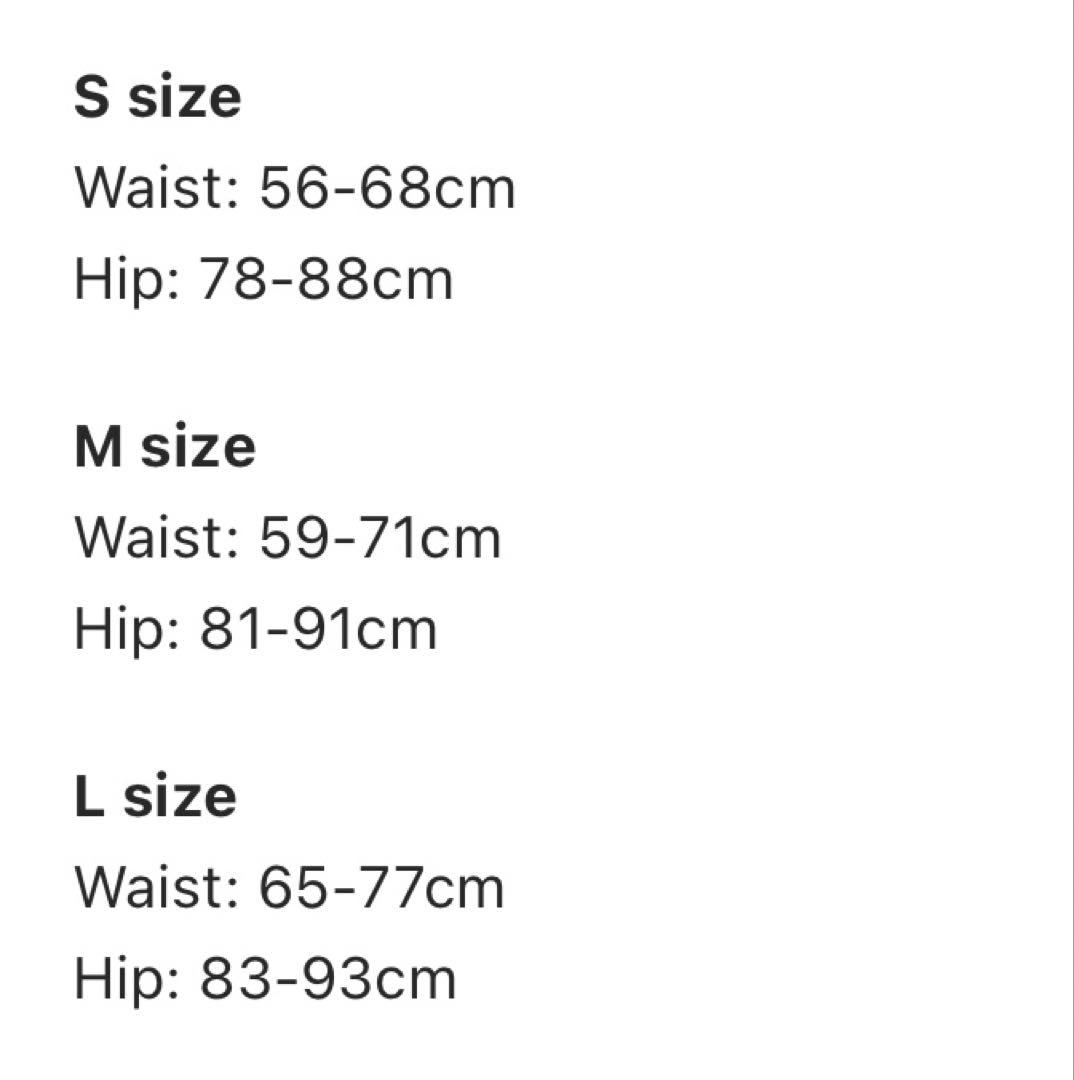Select the "Hip:" label under L size
1074x1080 pixels.
click(x=126, y=979)
